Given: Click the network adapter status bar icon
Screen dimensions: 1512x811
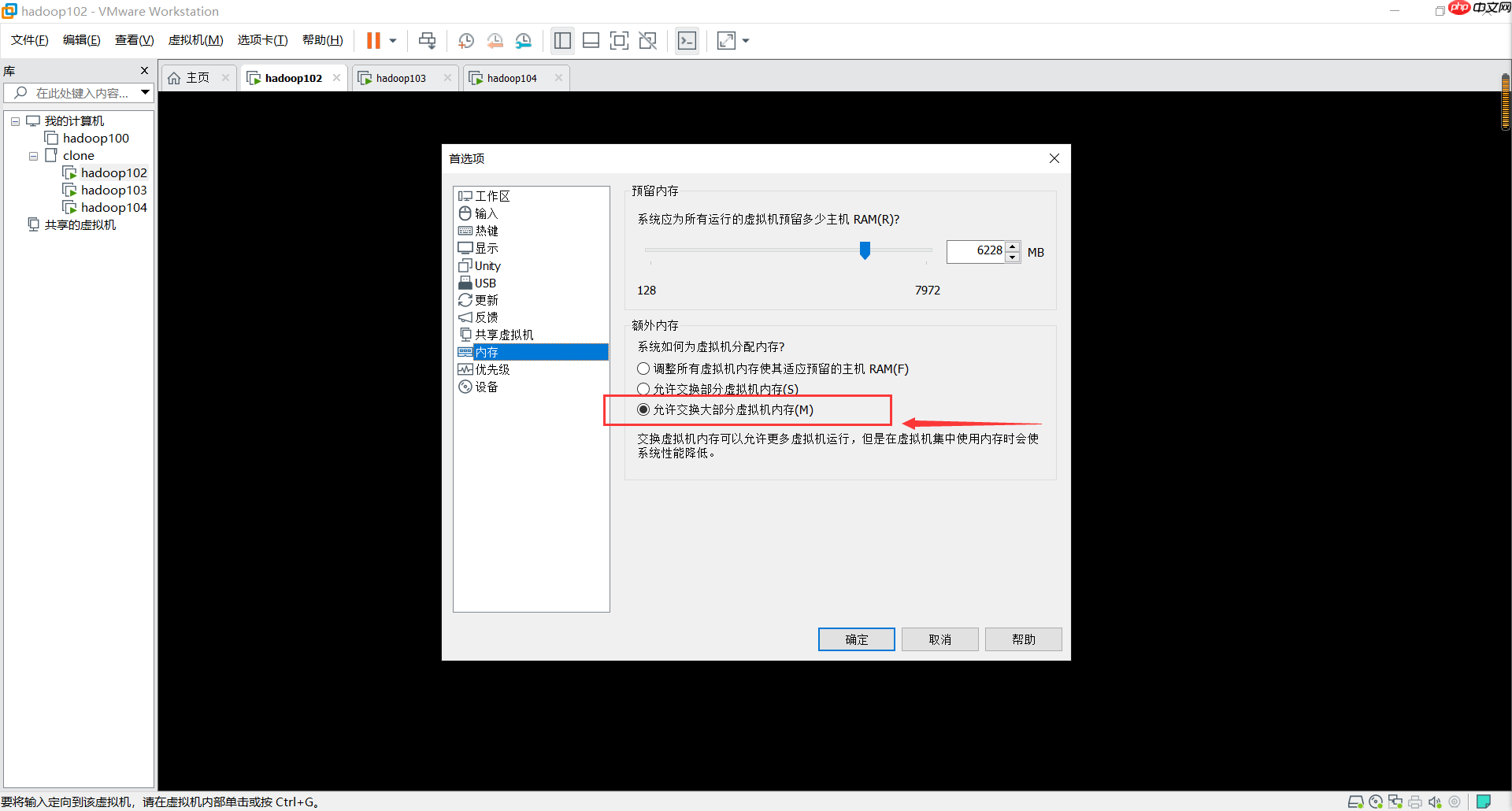Looking at the screenshot, I should click(x=1395, y=802).
